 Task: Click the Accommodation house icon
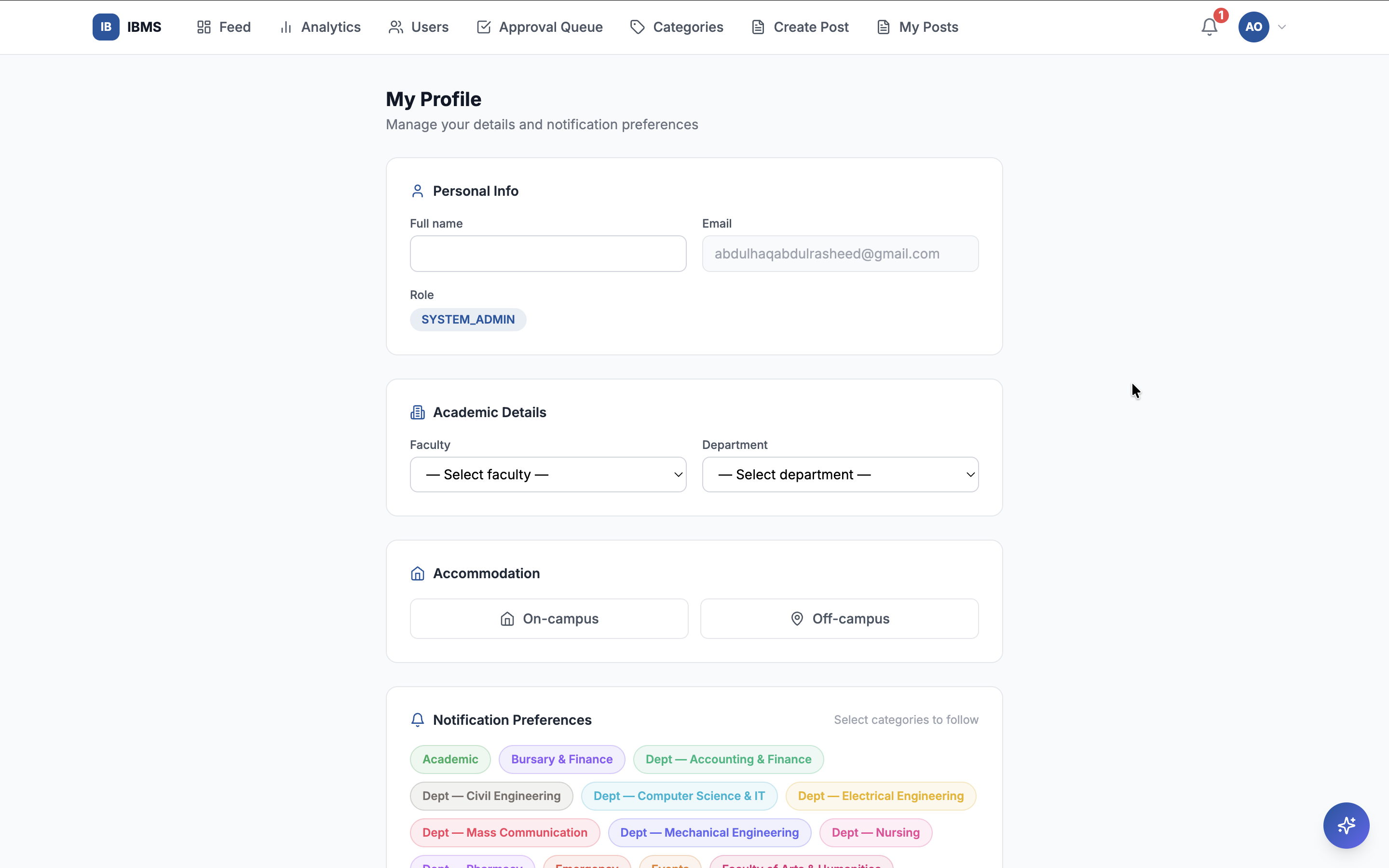pyautogui.click(x=417, y=573)
